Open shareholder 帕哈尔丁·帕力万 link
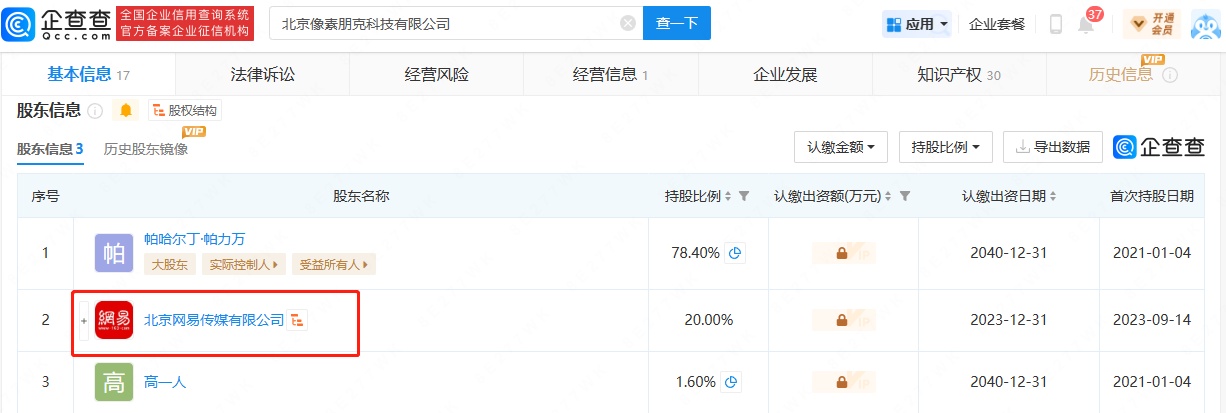This screenshot has width=1226, height=413. (195, 239)
